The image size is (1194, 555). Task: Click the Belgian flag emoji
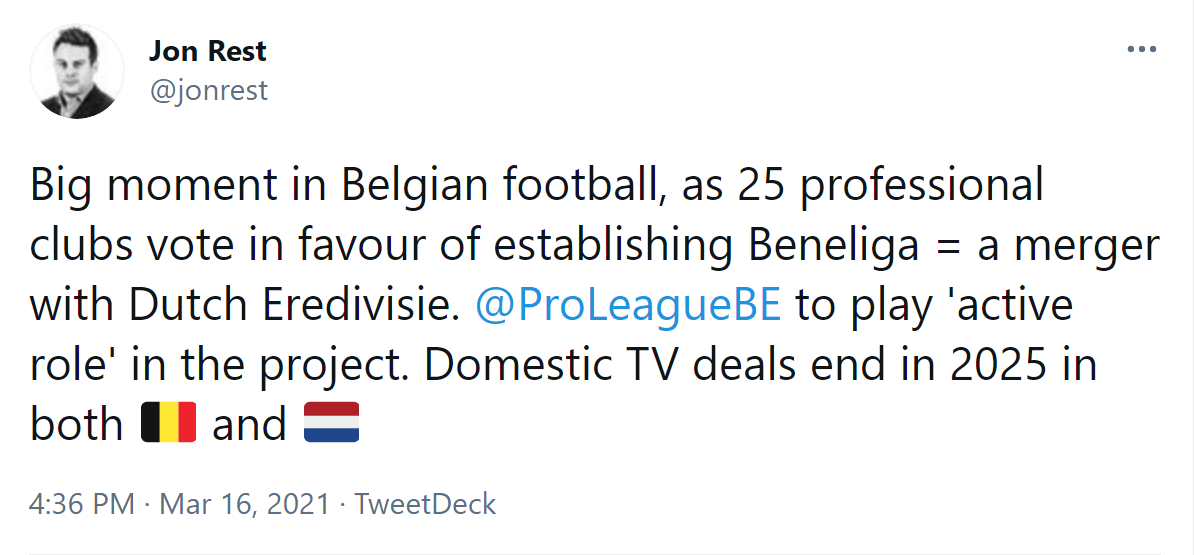pos(168,424)
